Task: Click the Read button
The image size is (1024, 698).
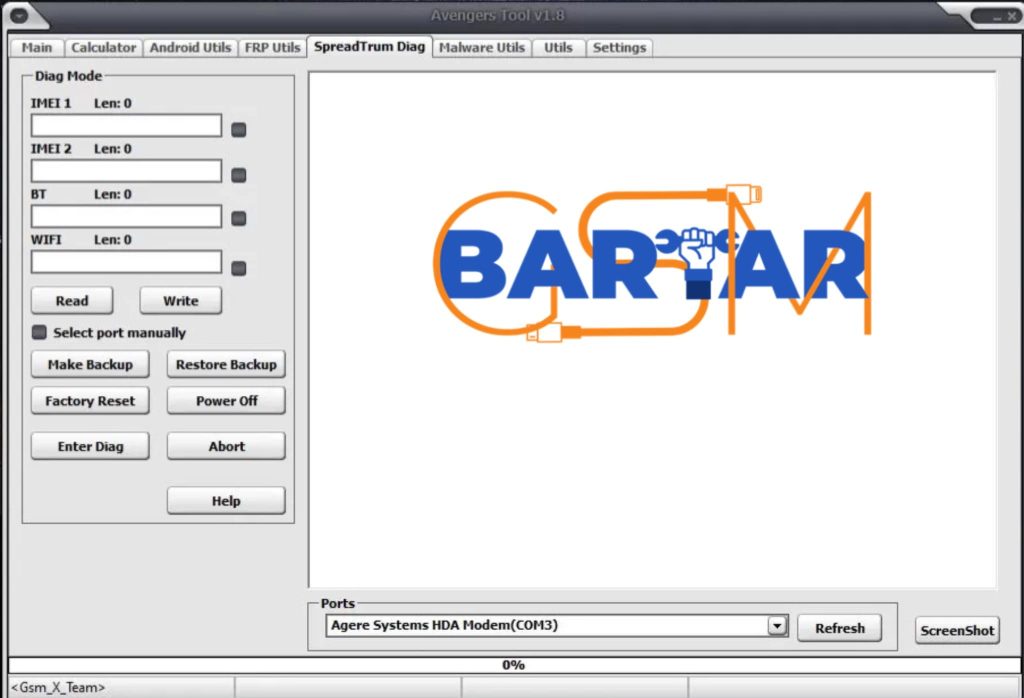Action: point(72,300)
